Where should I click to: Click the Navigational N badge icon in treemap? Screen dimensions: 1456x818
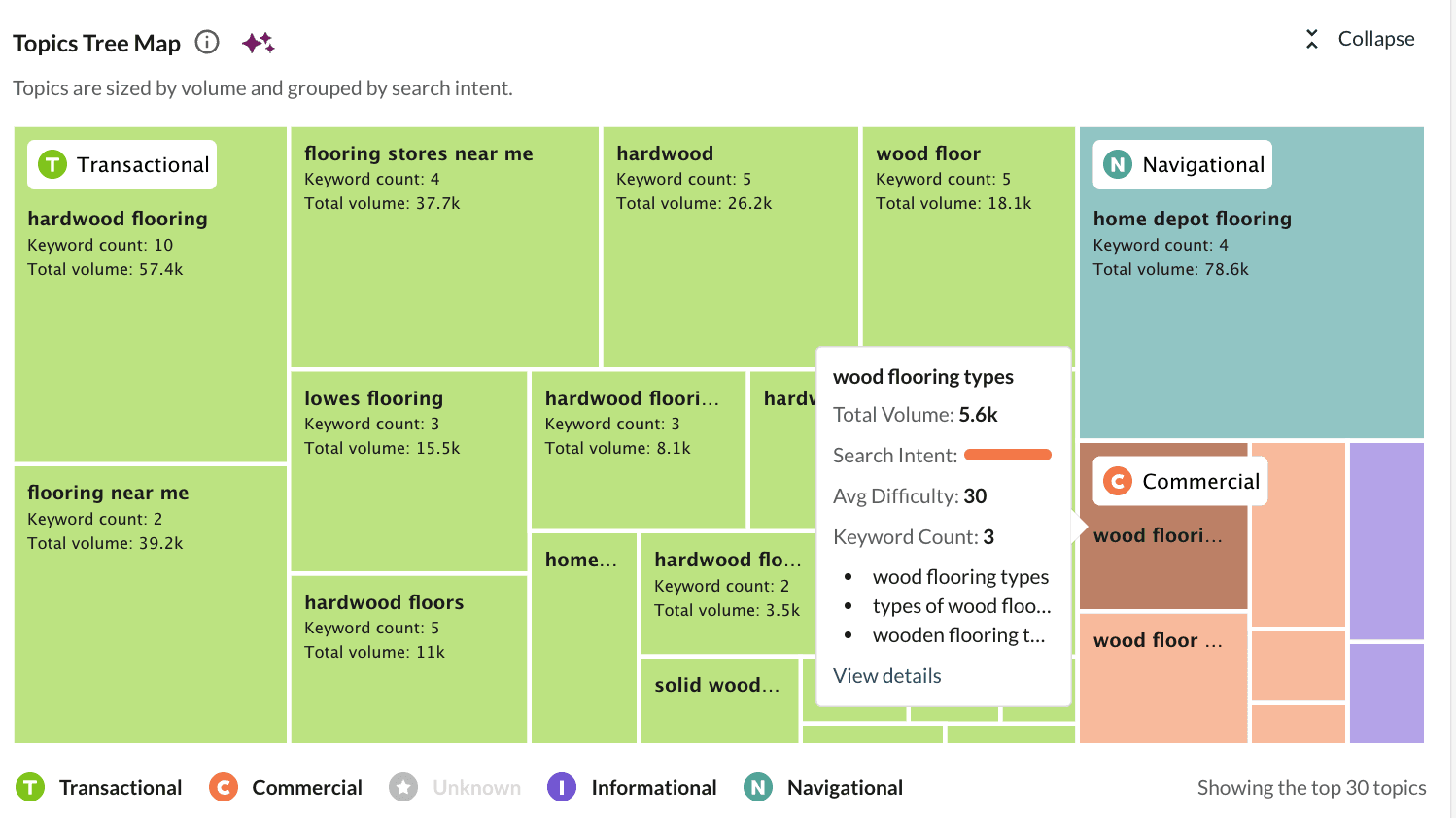click(x=1118, y=165)
